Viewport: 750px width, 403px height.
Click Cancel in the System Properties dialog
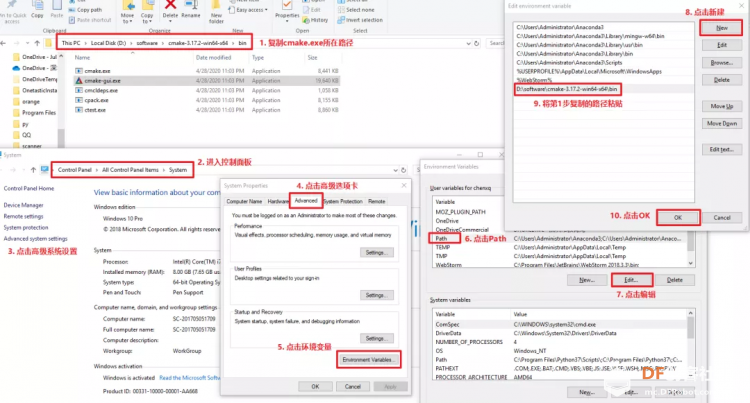[x=353, y=386]
